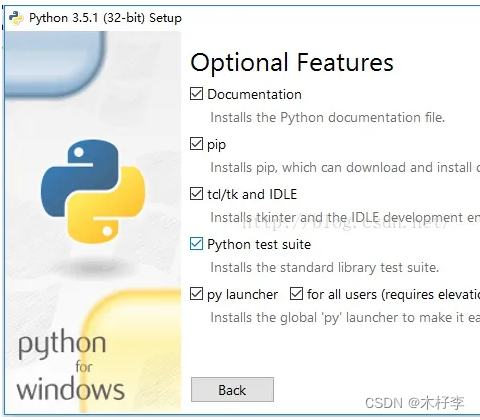Image resolution: width=480 pixels, height=420 pixels.
Task: Toggle the pip checkbox
Action: (x=196, y=144)
